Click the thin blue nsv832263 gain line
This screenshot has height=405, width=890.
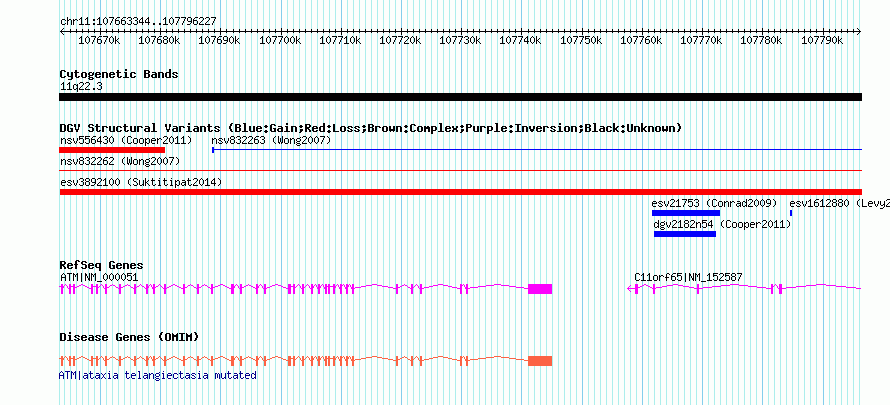tap(537, 150)
